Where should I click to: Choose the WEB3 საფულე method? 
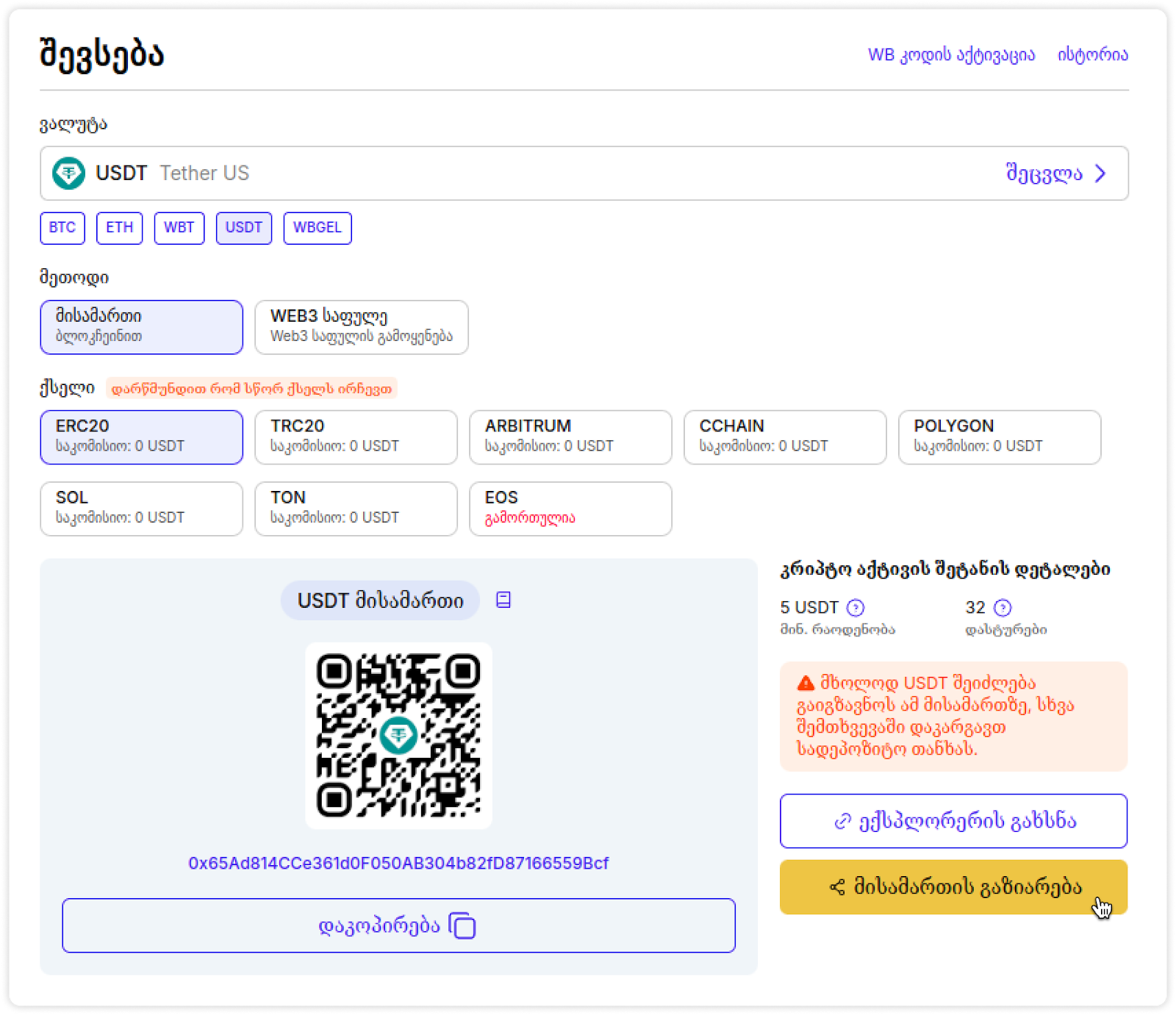pyautogui.click(x=362, y=327)
